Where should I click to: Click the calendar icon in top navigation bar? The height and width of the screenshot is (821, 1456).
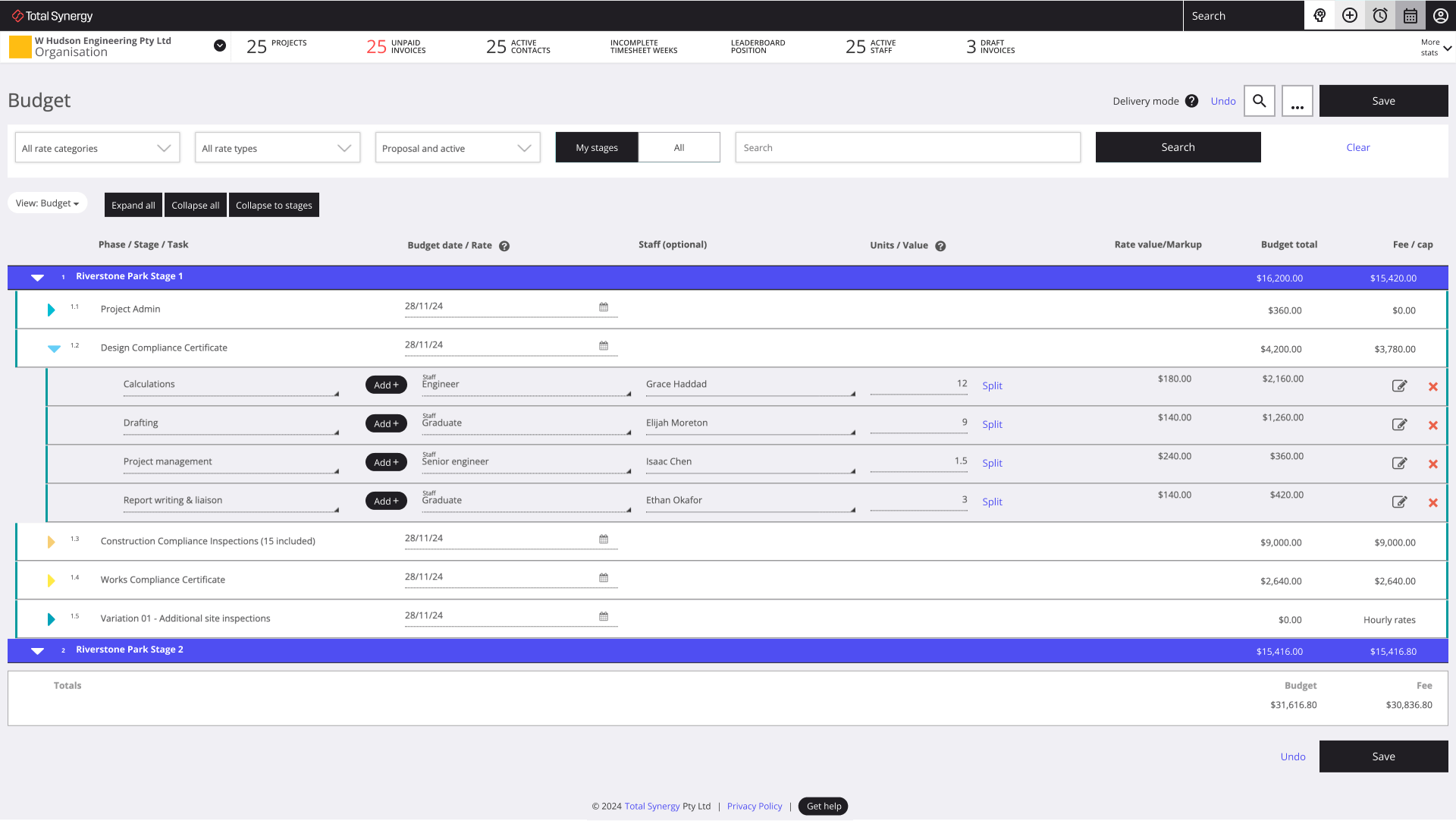[x=1411, y=15]
